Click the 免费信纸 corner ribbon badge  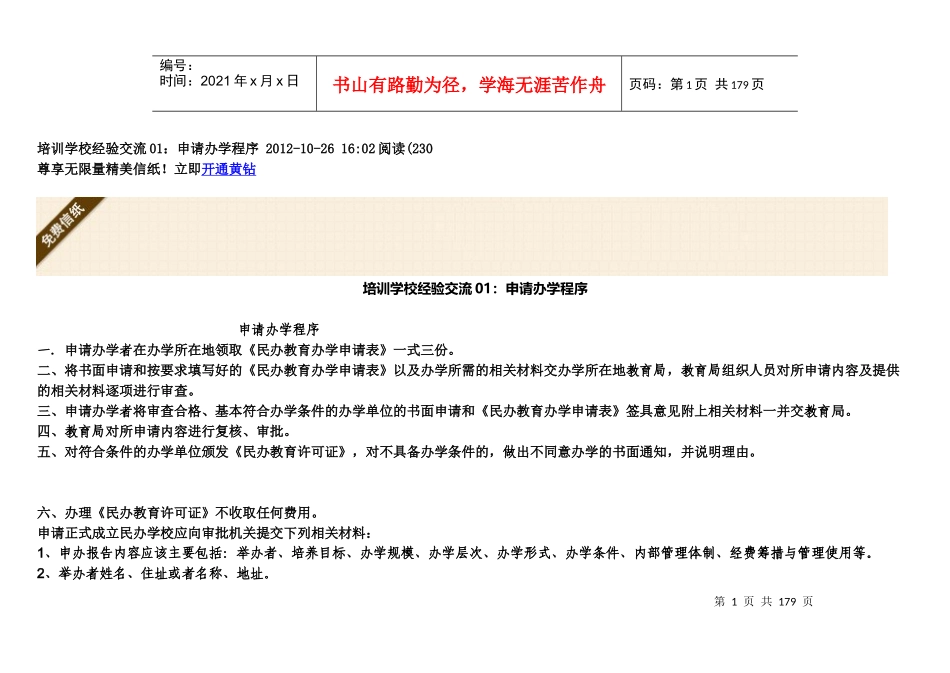pyautogui.click(x=64, y=227)
